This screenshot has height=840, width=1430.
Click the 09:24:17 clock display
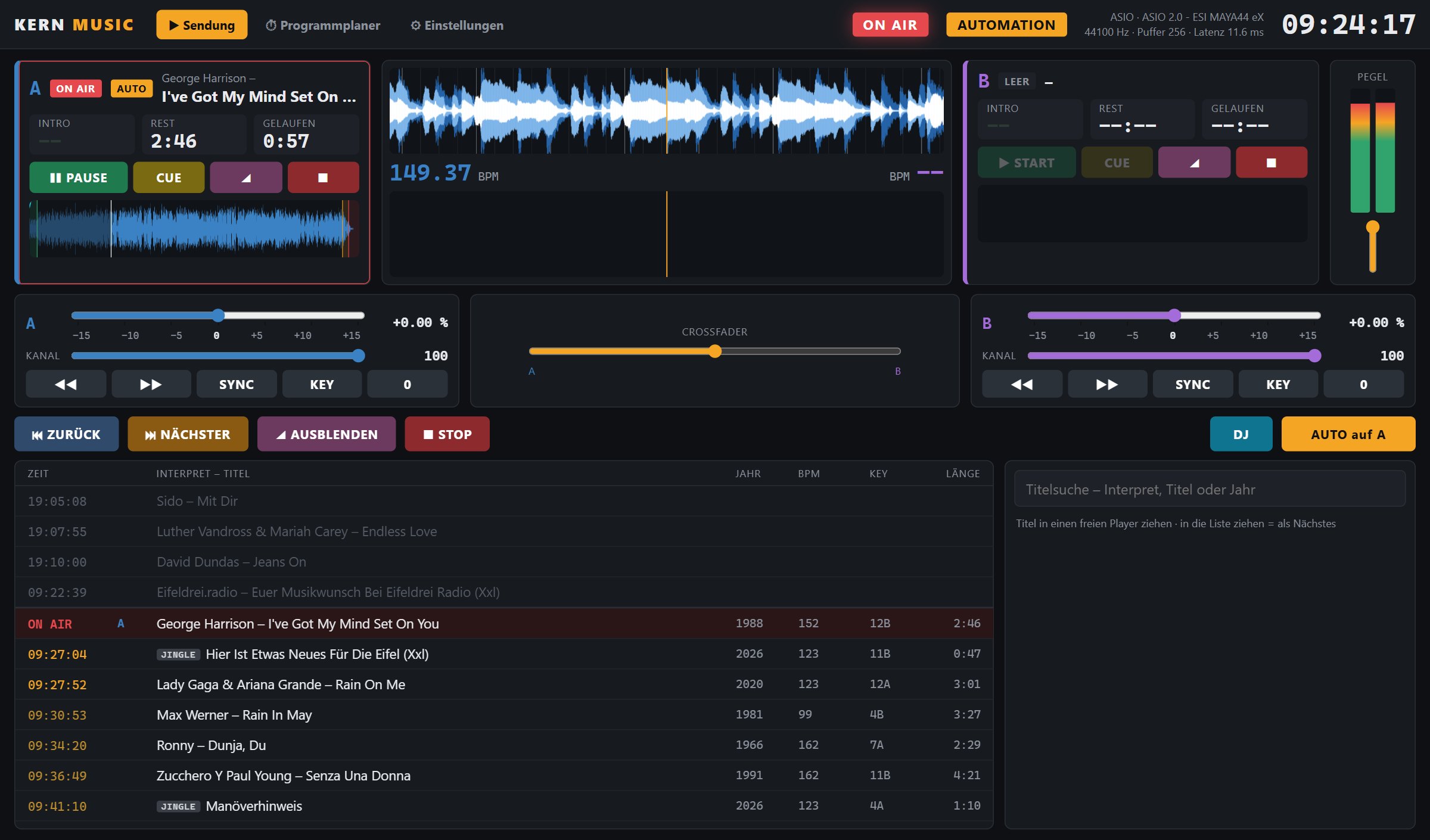[x=1348, y=25]
